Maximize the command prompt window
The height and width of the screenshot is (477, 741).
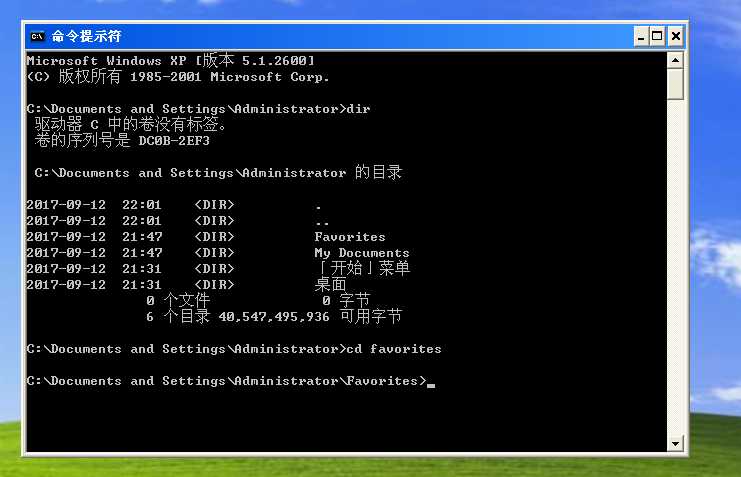tap(657, 36)
